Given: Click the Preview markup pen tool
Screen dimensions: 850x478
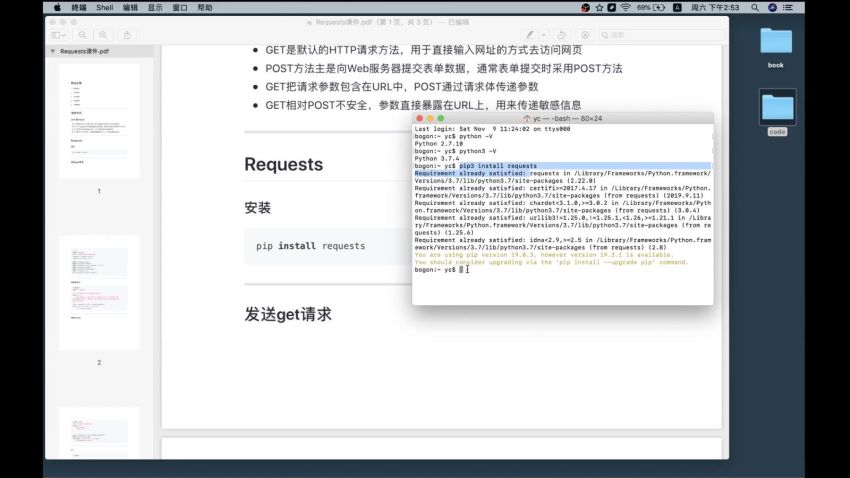Looking at the screenshot, I should pyautogui.click(x=530, y=35).
